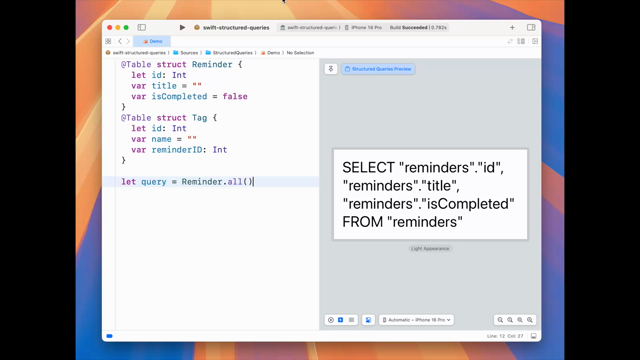
Task: Click the plus Library button in toolbar
Action: (512, 27)
